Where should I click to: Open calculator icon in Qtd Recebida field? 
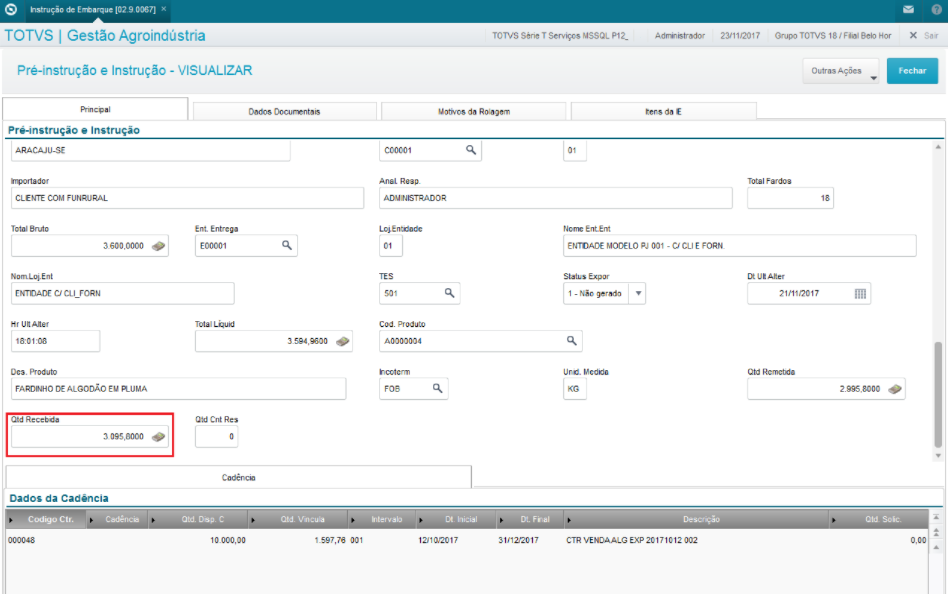tap(158, 436)
